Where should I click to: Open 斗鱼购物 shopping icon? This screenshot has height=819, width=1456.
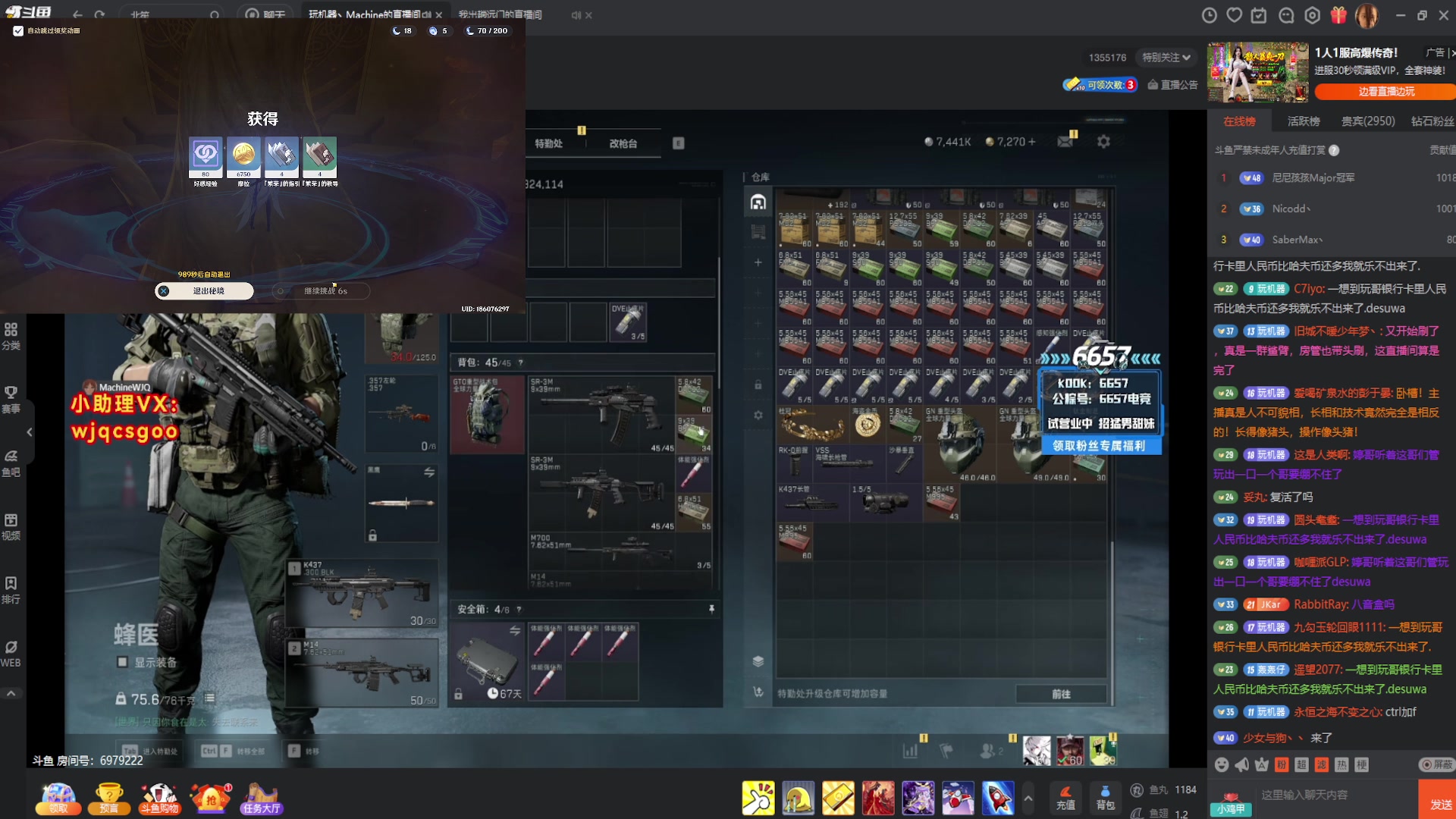point(160,799)
